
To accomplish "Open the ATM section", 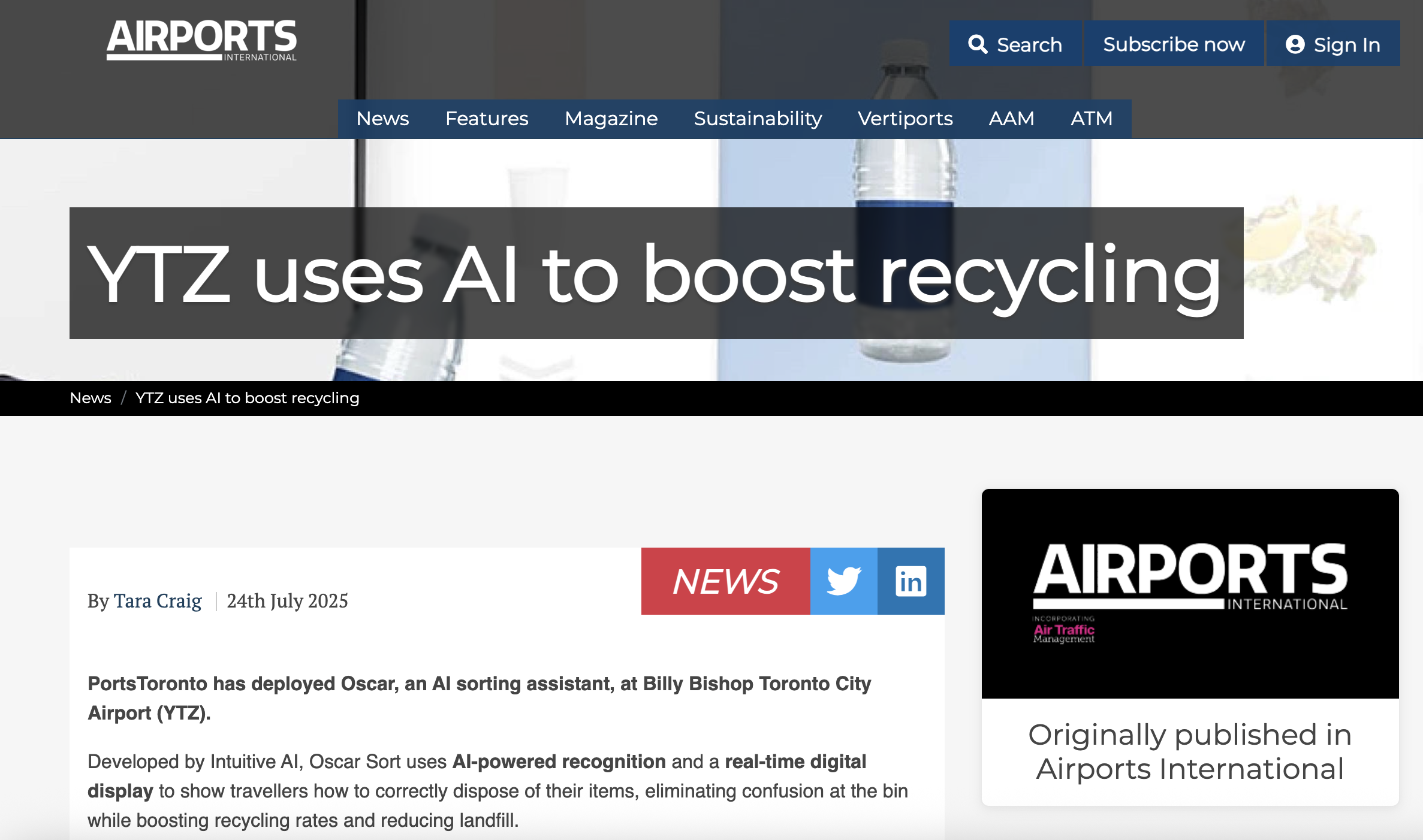I will click(1092, 119).
